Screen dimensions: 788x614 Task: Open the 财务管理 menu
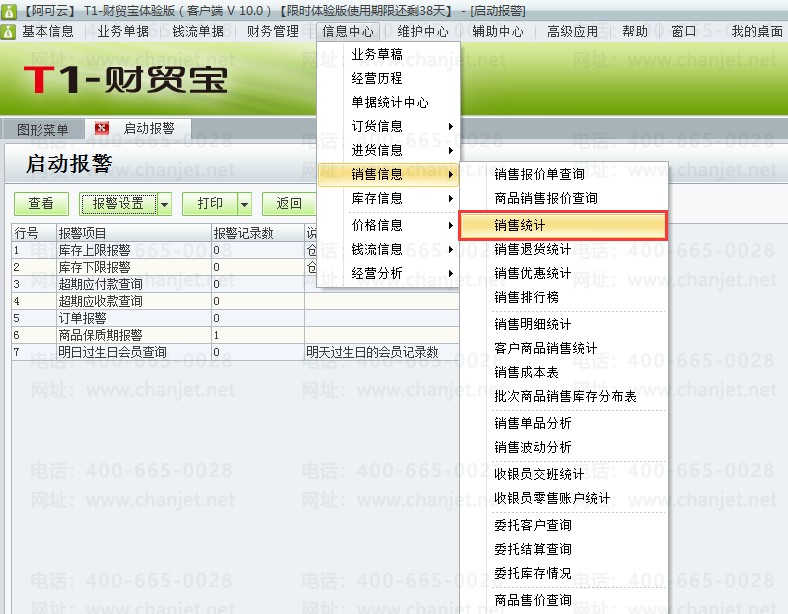tap(273, 32)
